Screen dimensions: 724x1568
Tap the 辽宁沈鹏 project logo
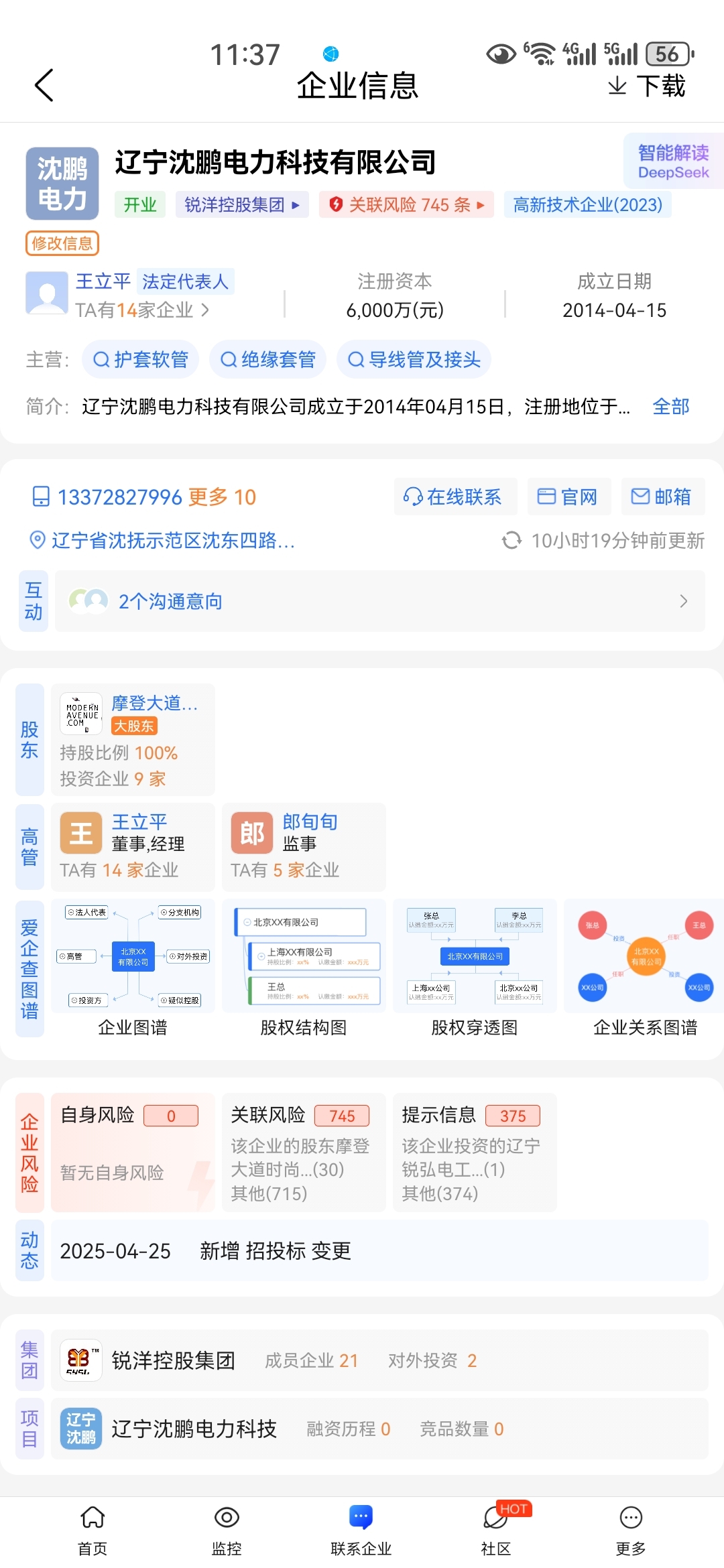pos(81,1429)
